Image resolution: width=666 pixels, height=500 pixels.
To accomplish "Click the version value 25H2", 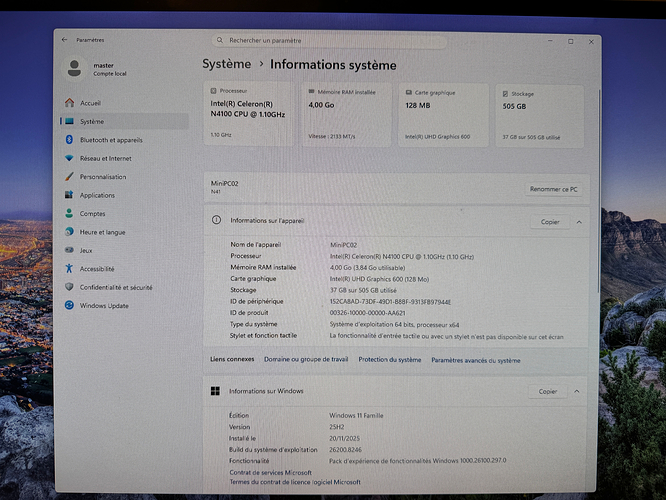I will pyautogui.click(x=336, y=427).
